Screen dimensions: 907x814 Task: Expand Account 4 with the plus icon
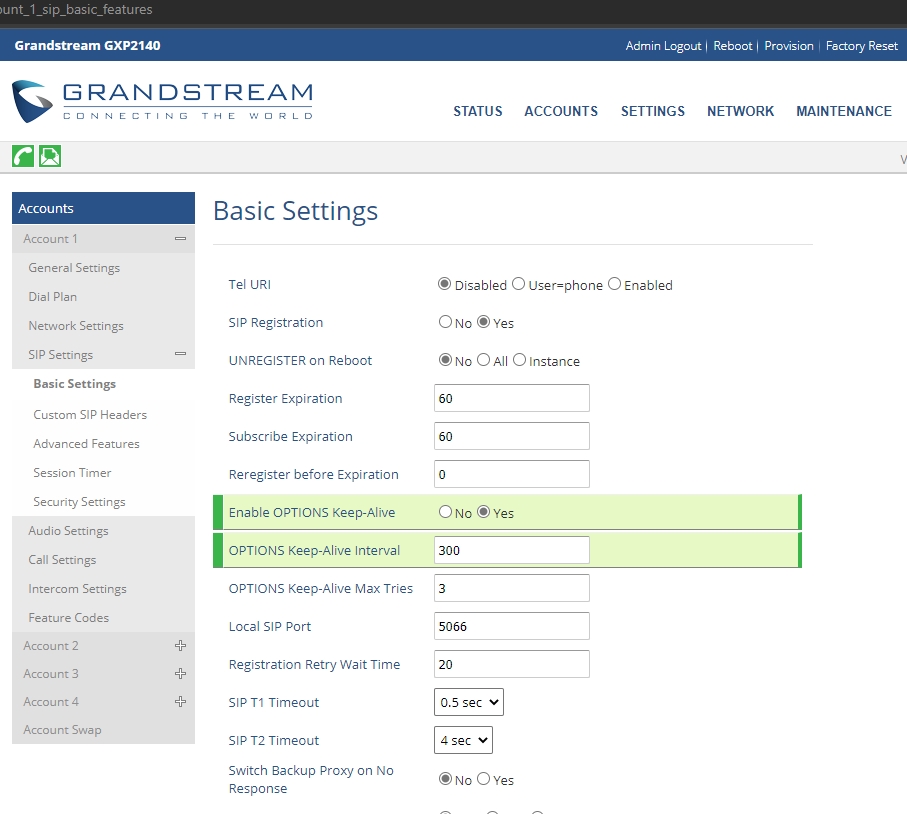[x=180, y=702]
